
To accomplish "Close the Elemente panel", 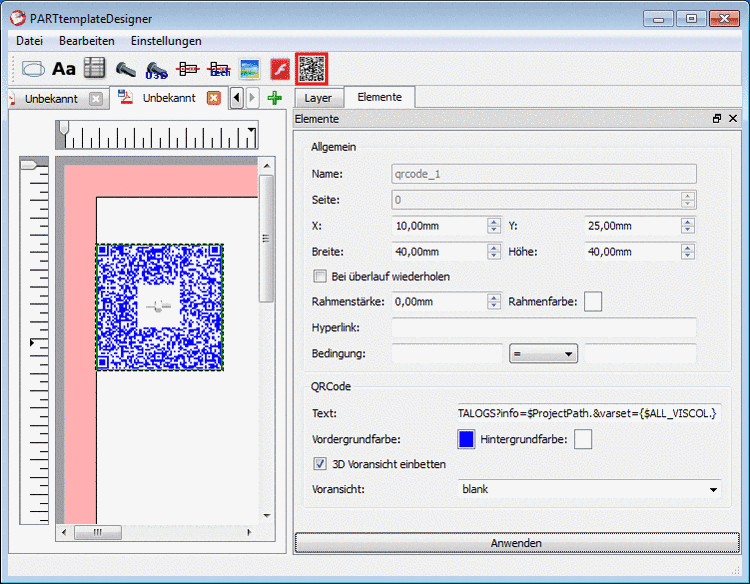I will pos(733,119).
